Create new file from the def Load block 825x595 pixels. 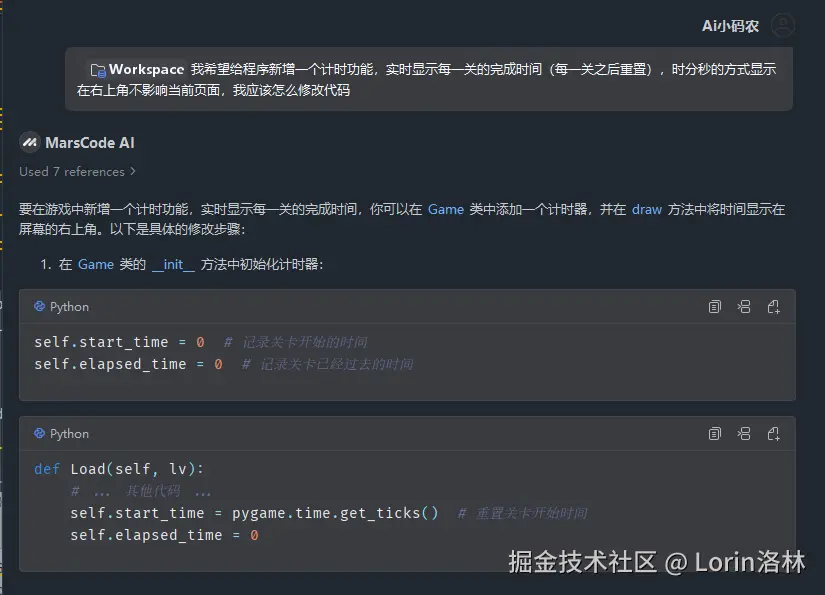tap(773, 433)
